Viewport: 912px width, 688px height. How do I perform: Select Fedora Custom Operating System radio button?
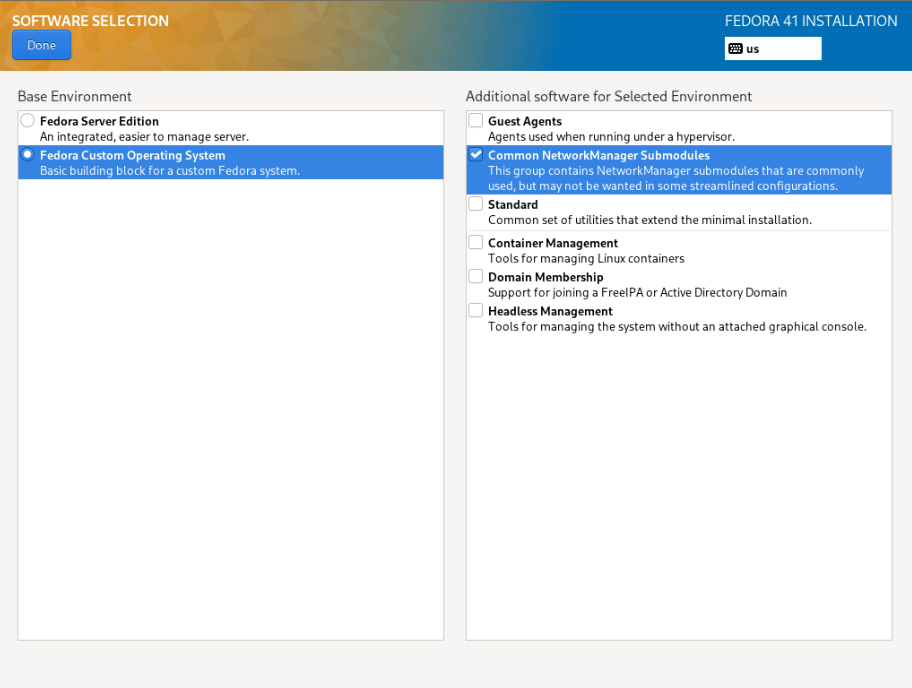(27, 155)
